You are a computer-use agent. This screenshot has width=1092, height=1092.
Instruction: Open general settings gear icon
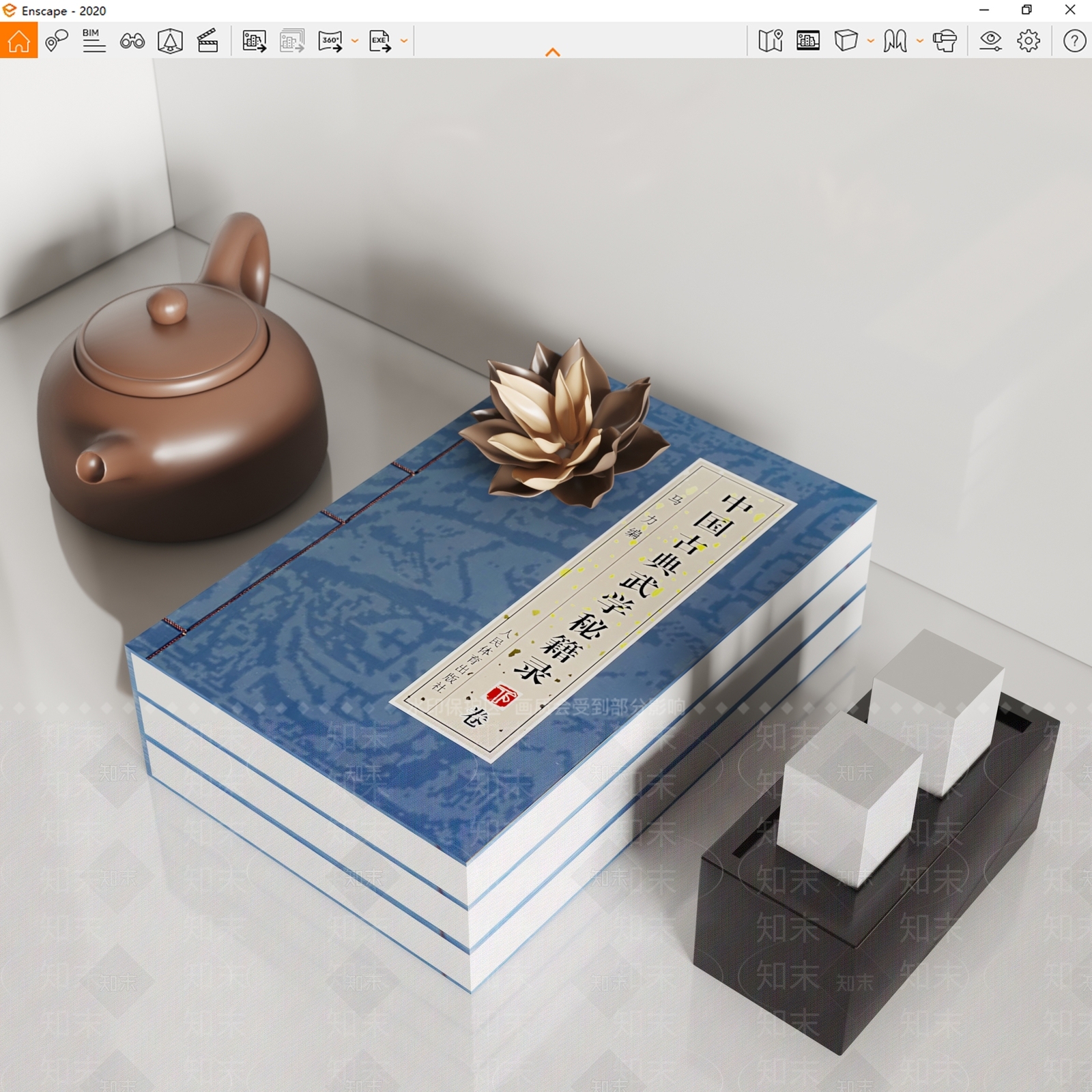[x=1029, y=41]
